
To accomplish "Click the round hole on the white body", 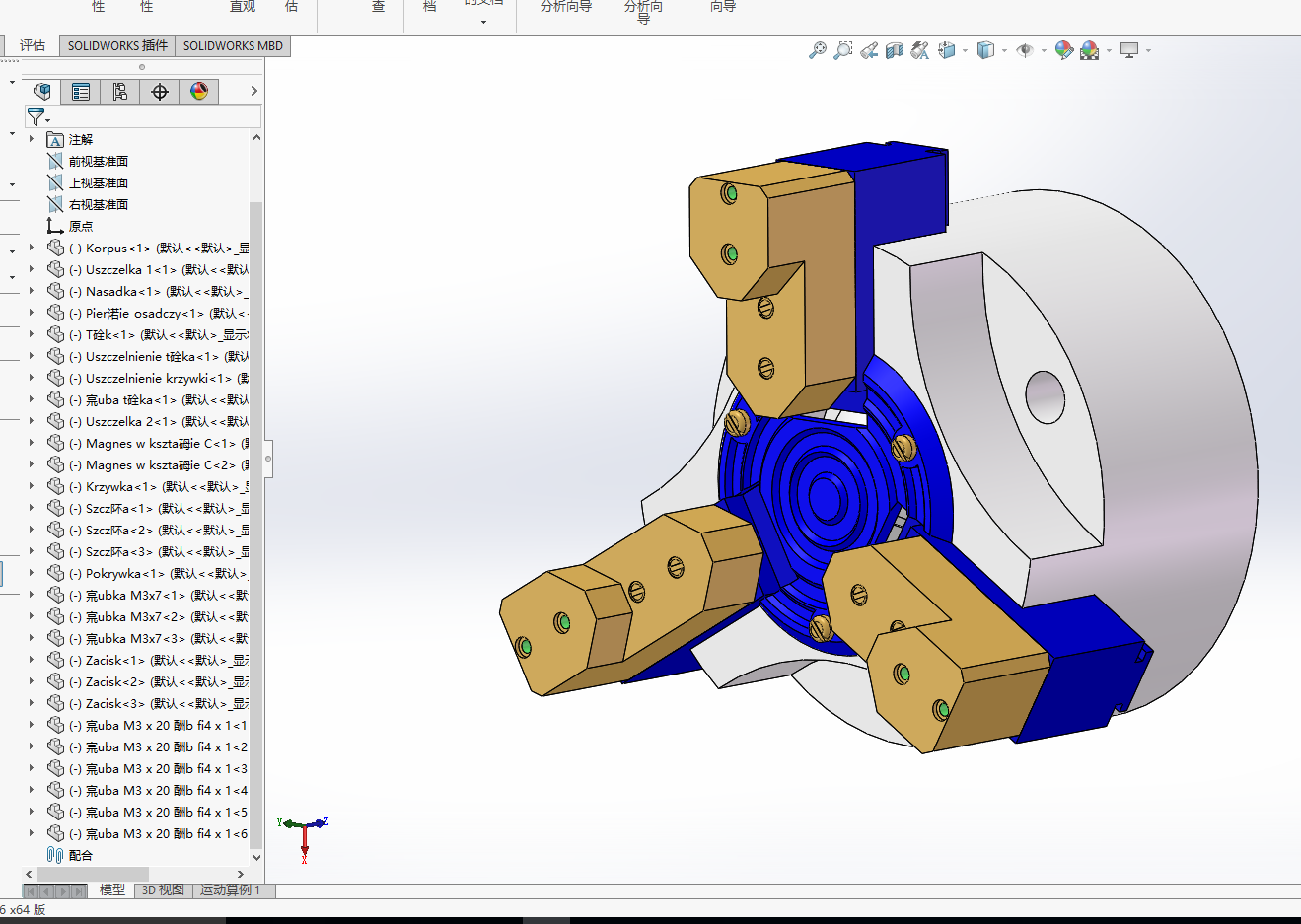I will [1045, 396].
